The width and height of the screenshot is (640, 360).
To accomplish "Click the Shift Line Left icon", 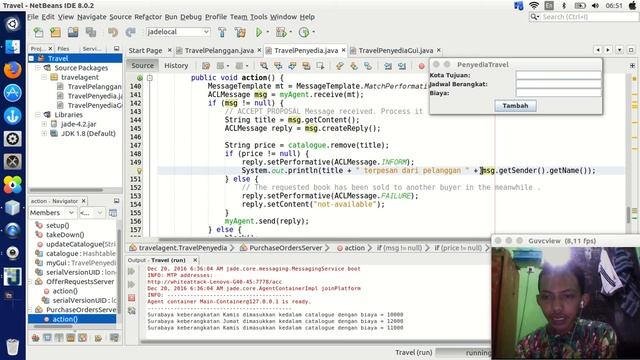I will [x=388, y=66].
